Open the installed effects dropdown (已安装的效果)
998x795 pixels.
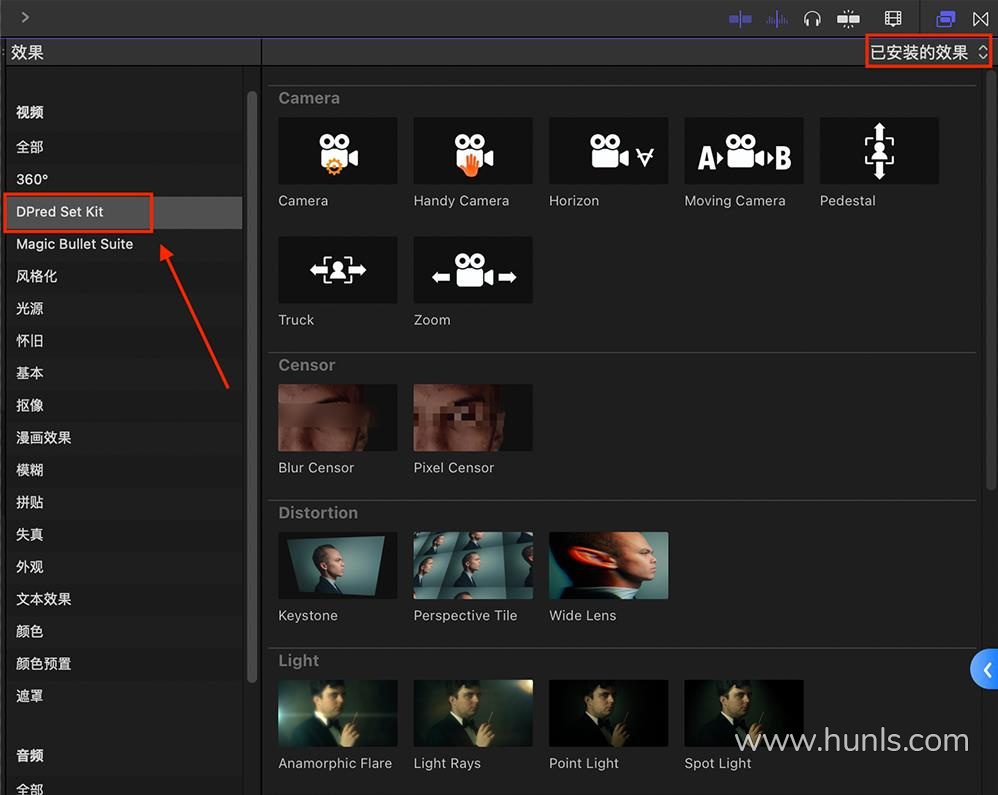pos(929,52)
